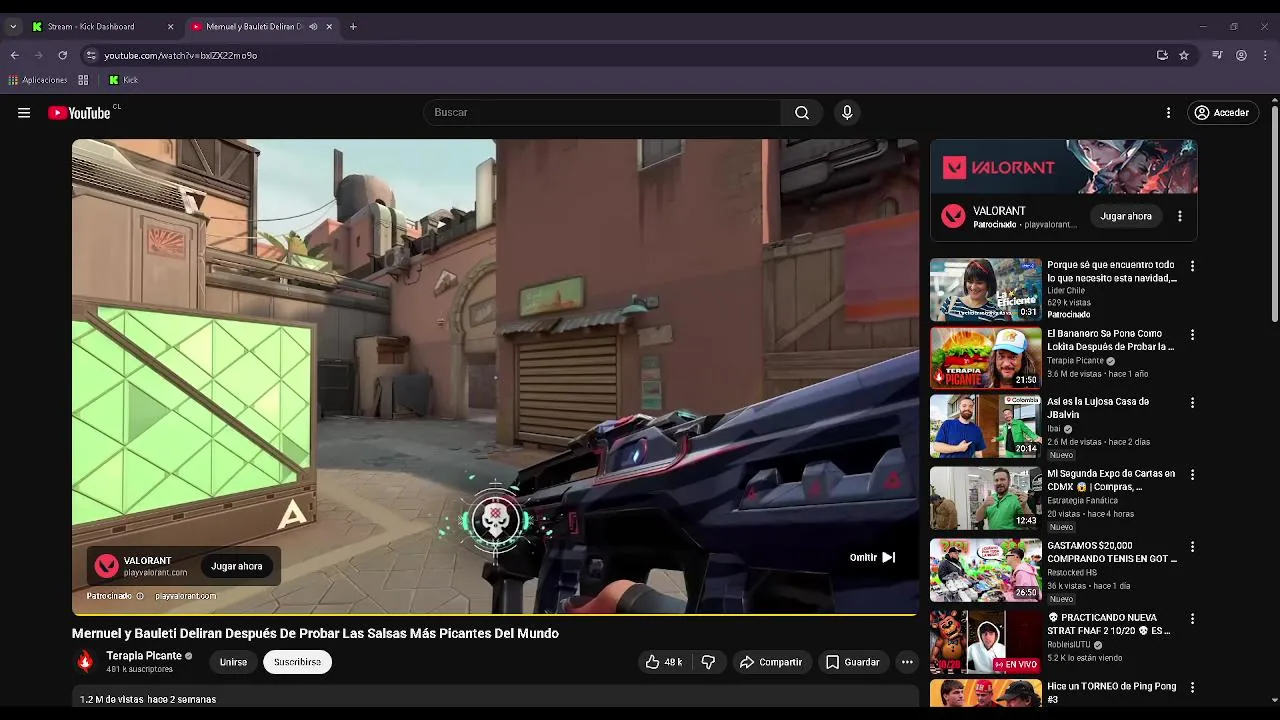Open options for Expo de Cartas video
Viewport: 1280px width, 720px height.
point(1192,475)
